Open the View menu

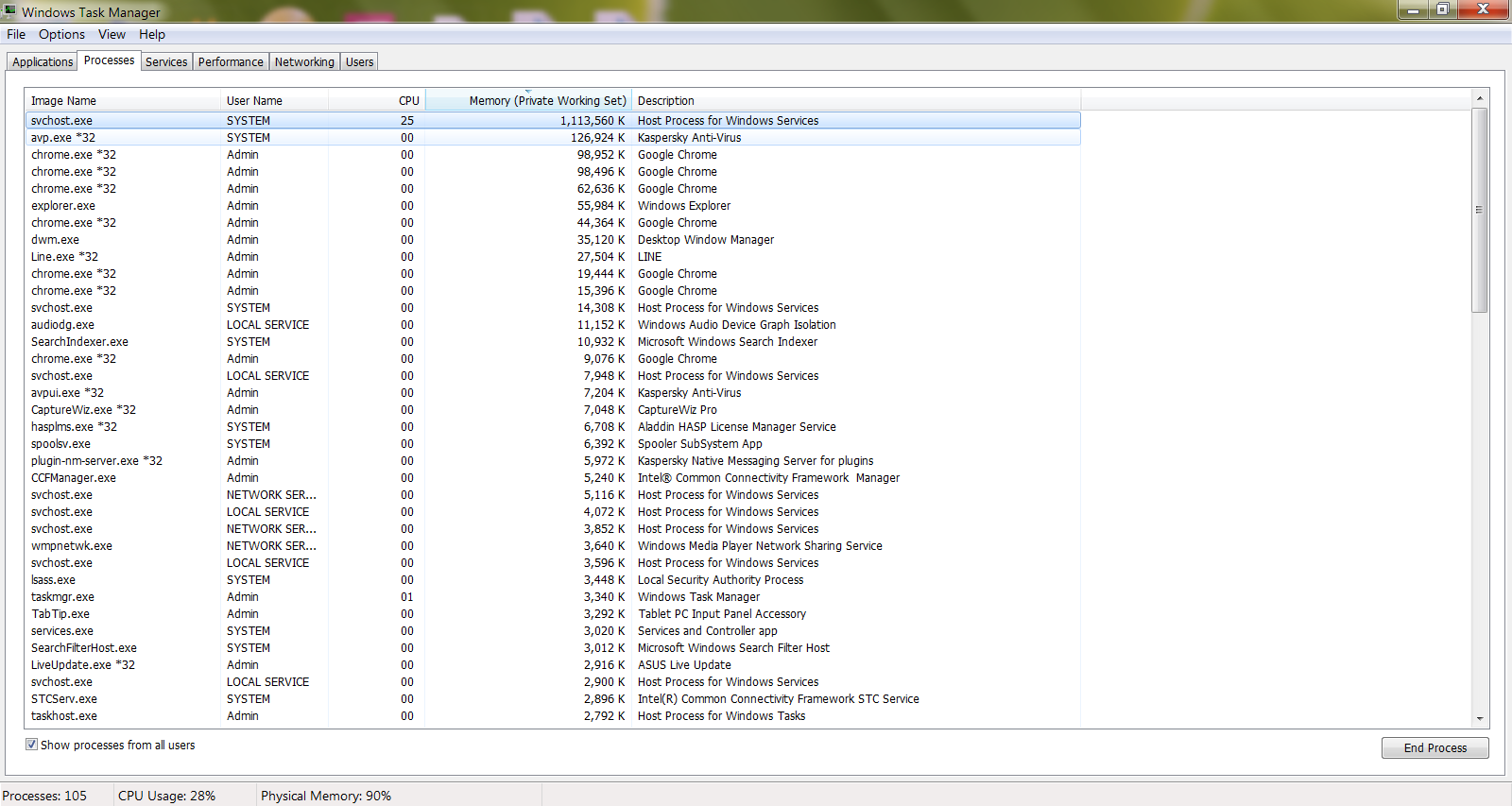point(112,34)
